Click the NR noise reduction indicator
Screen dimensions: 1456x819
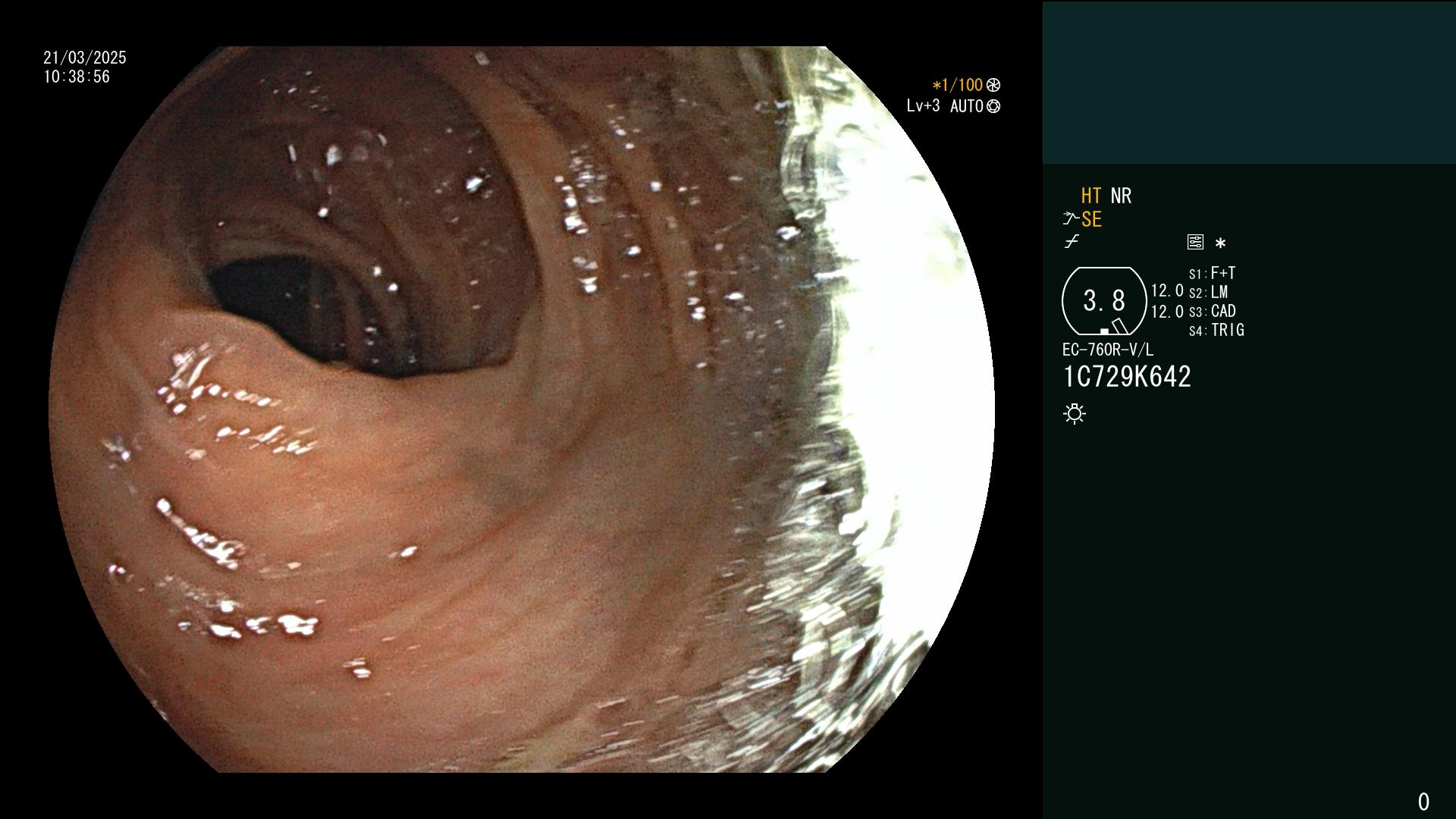point(1121,196)
